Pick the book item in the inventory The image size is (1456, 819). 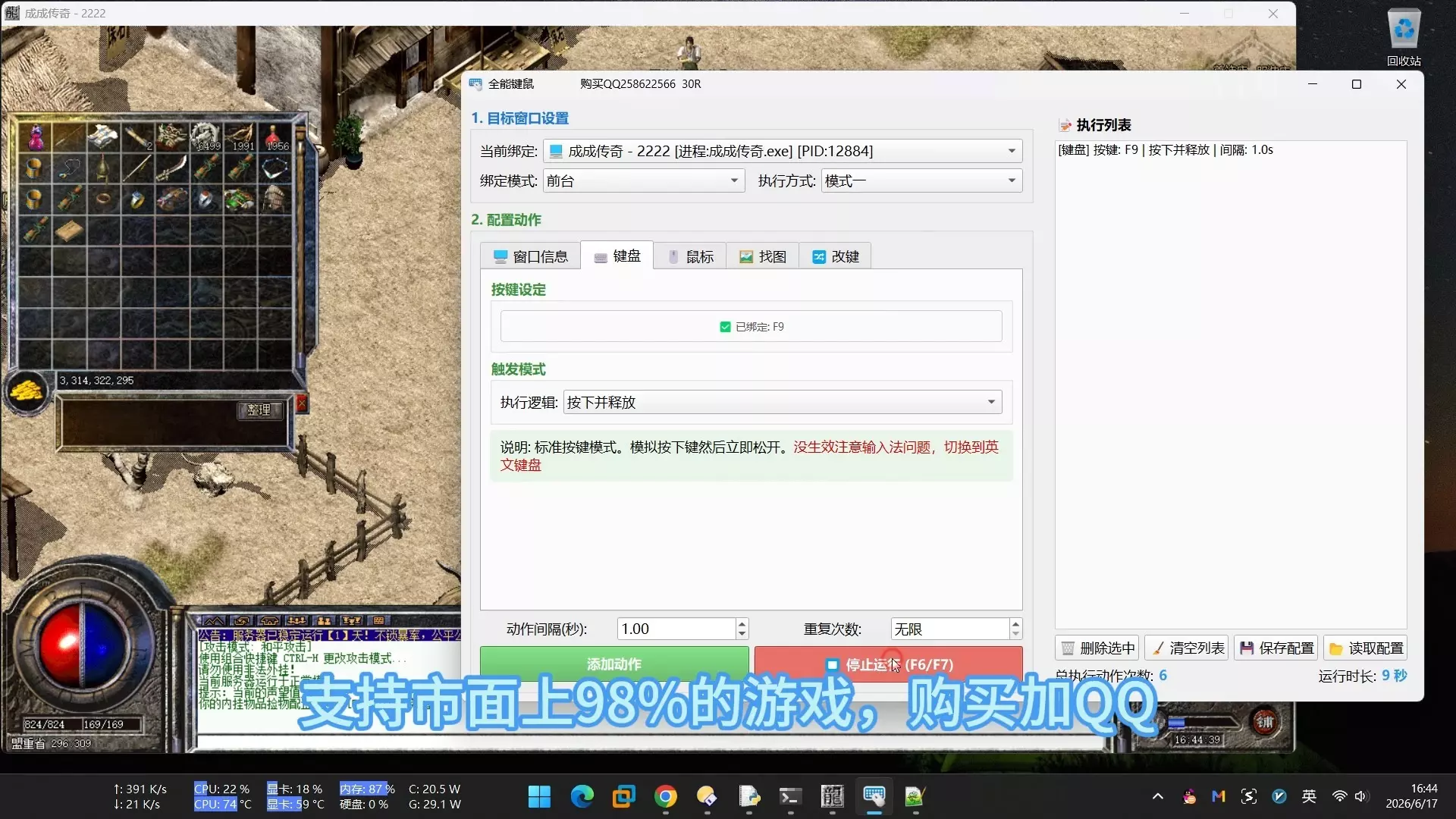pos(69,230)
